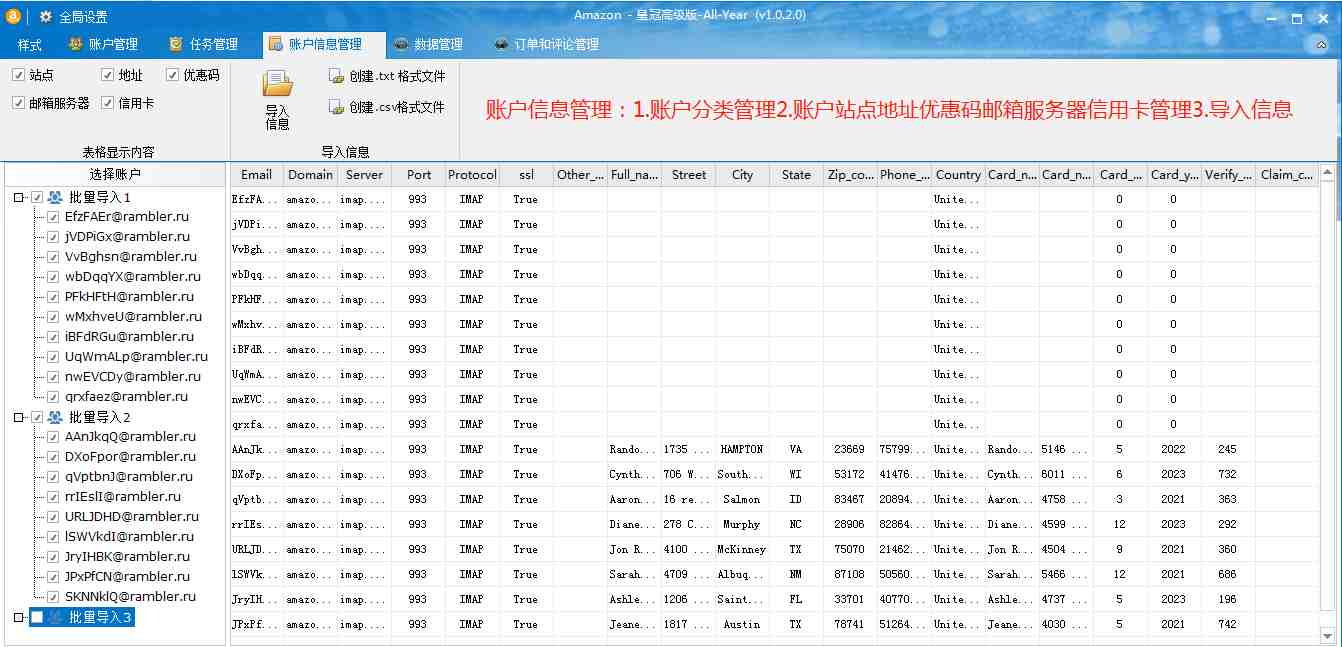Click the 导入信息 folder import icon
The height and width of the screenshot is (647, 1342).
(x=277, y=84)
